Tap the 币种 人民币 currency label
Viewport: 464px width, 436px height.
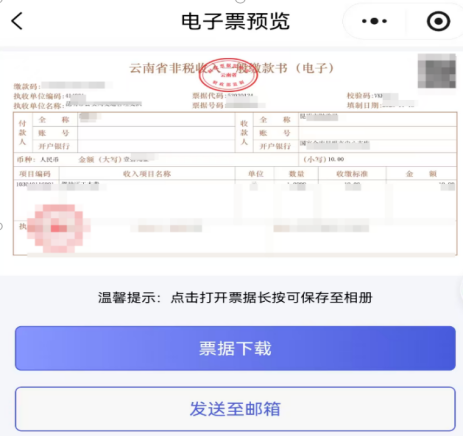tap(38, 159)
